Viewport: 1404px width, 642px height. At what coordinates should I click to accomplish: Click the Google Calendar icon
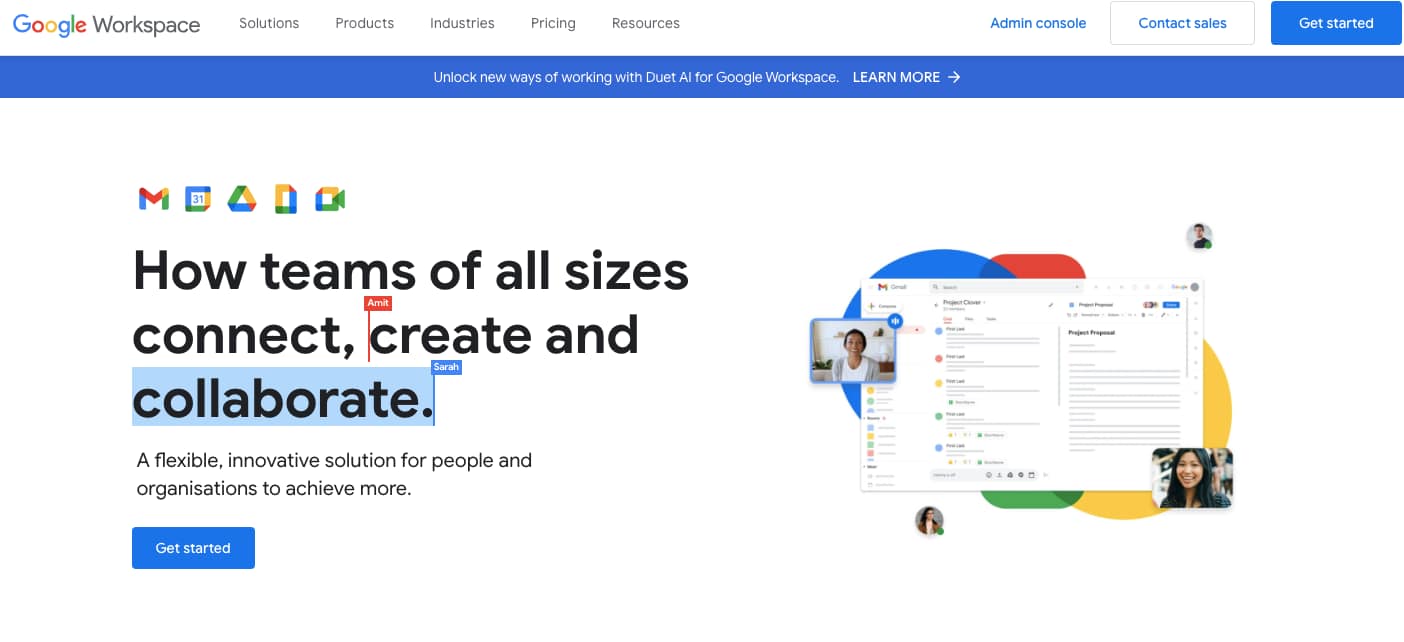pyautogui.click(x=198, y=199)
